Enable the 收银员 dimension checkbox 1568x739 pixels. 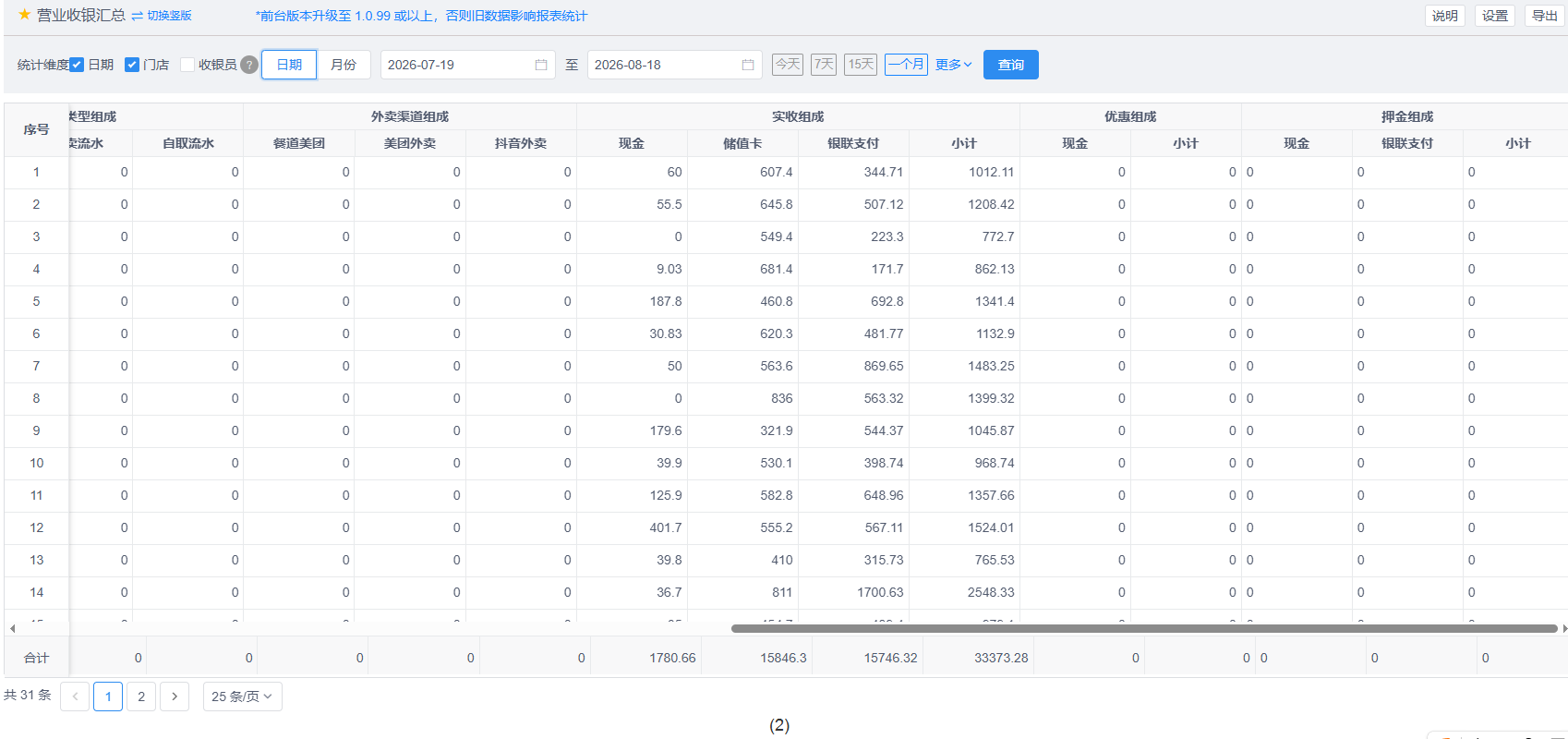click(x=187, y=65)
